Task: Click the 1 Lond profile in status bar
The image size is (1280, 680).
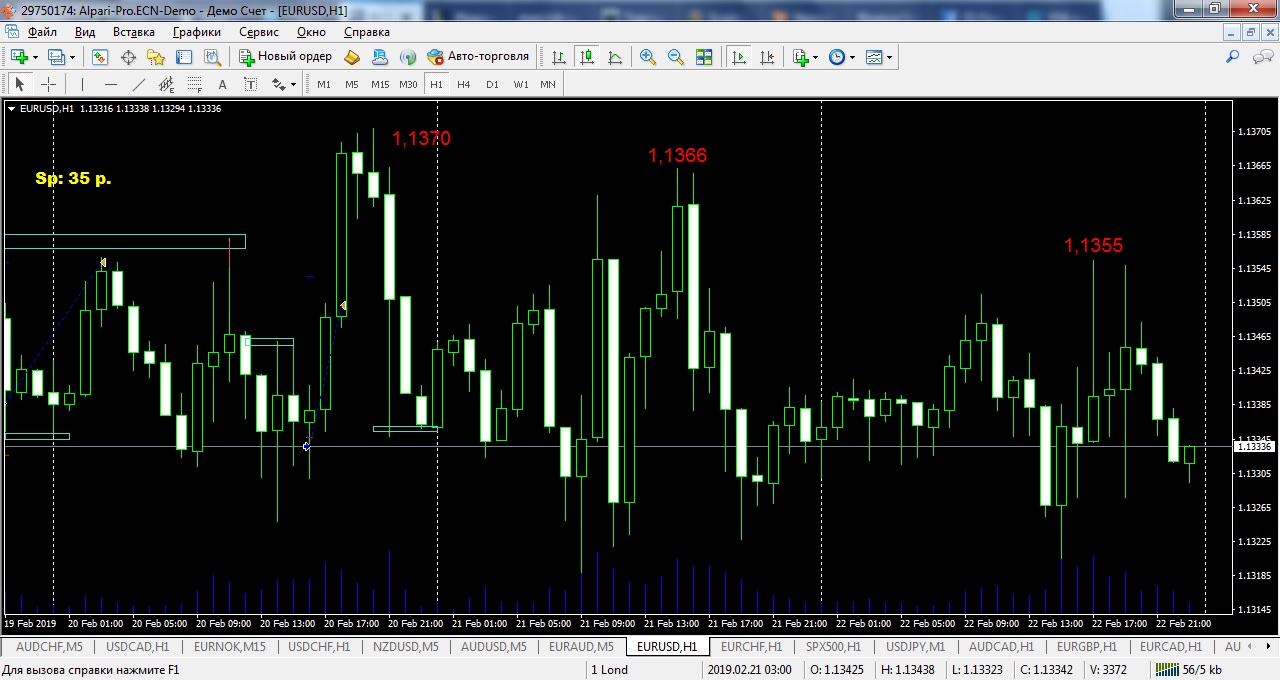Action: tap(609, 670)
